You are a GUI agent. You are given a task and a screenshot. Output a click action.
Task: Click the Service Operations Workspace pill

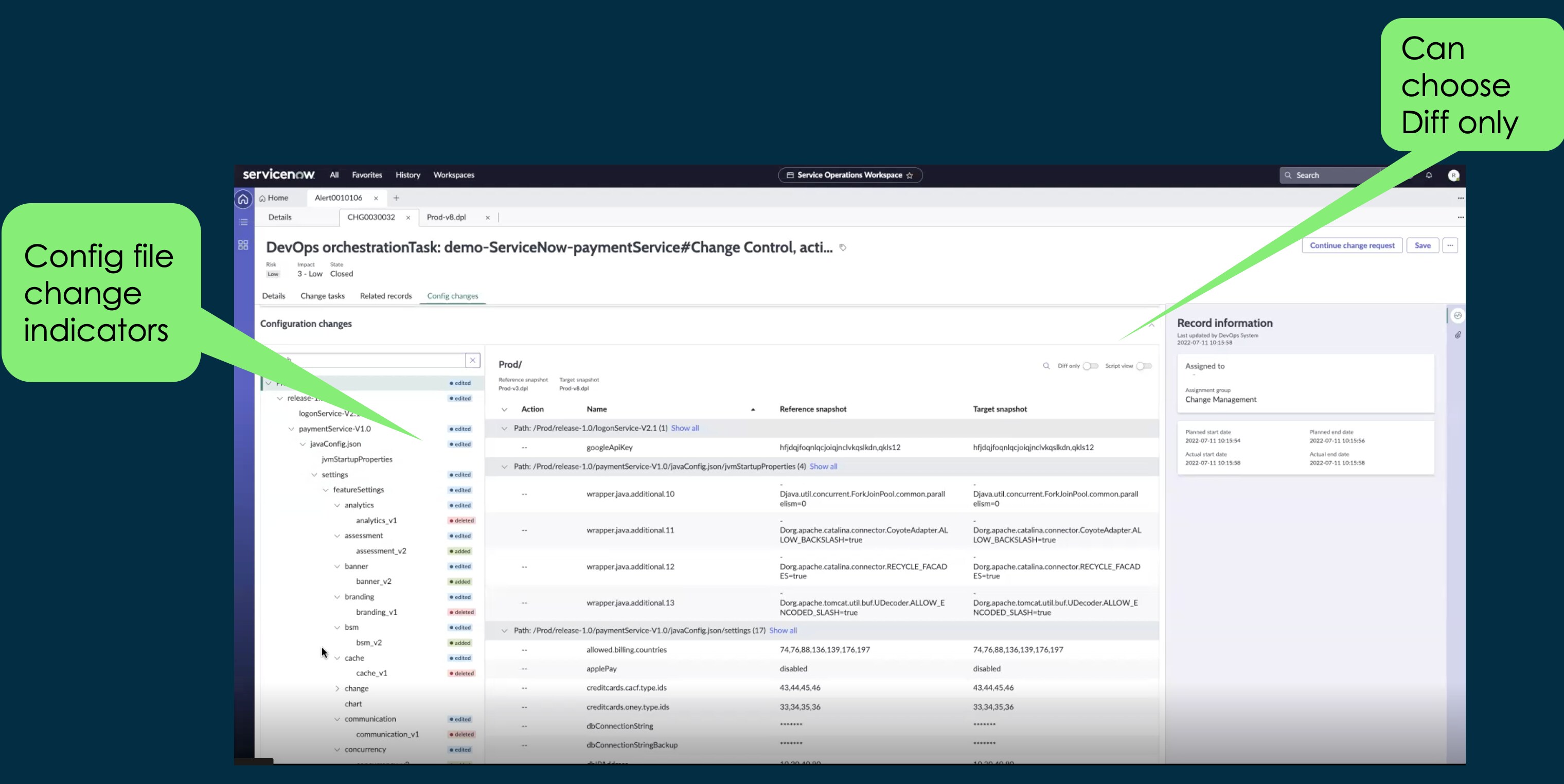click(x=850, y=175)
